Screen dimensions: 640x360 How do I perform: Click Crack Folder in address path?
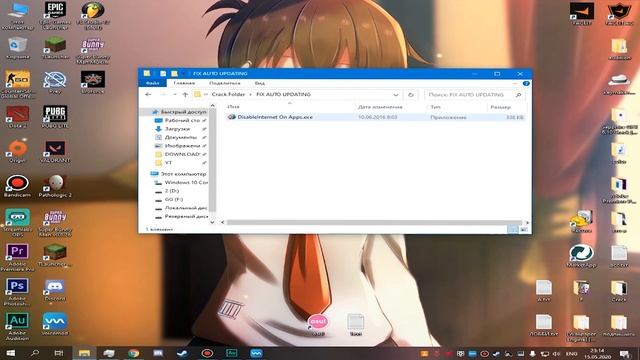tap(228, 94)
